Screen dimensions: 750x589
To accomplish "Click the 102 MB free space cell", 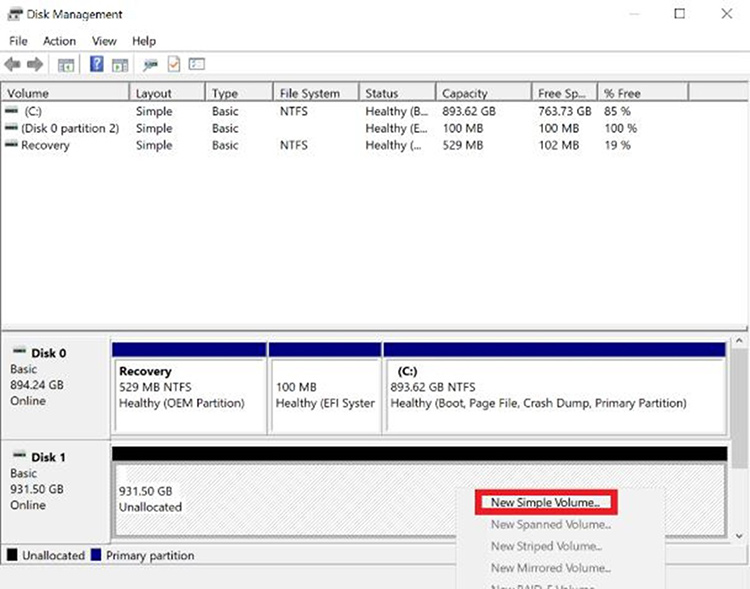I will tap(559, 145).
